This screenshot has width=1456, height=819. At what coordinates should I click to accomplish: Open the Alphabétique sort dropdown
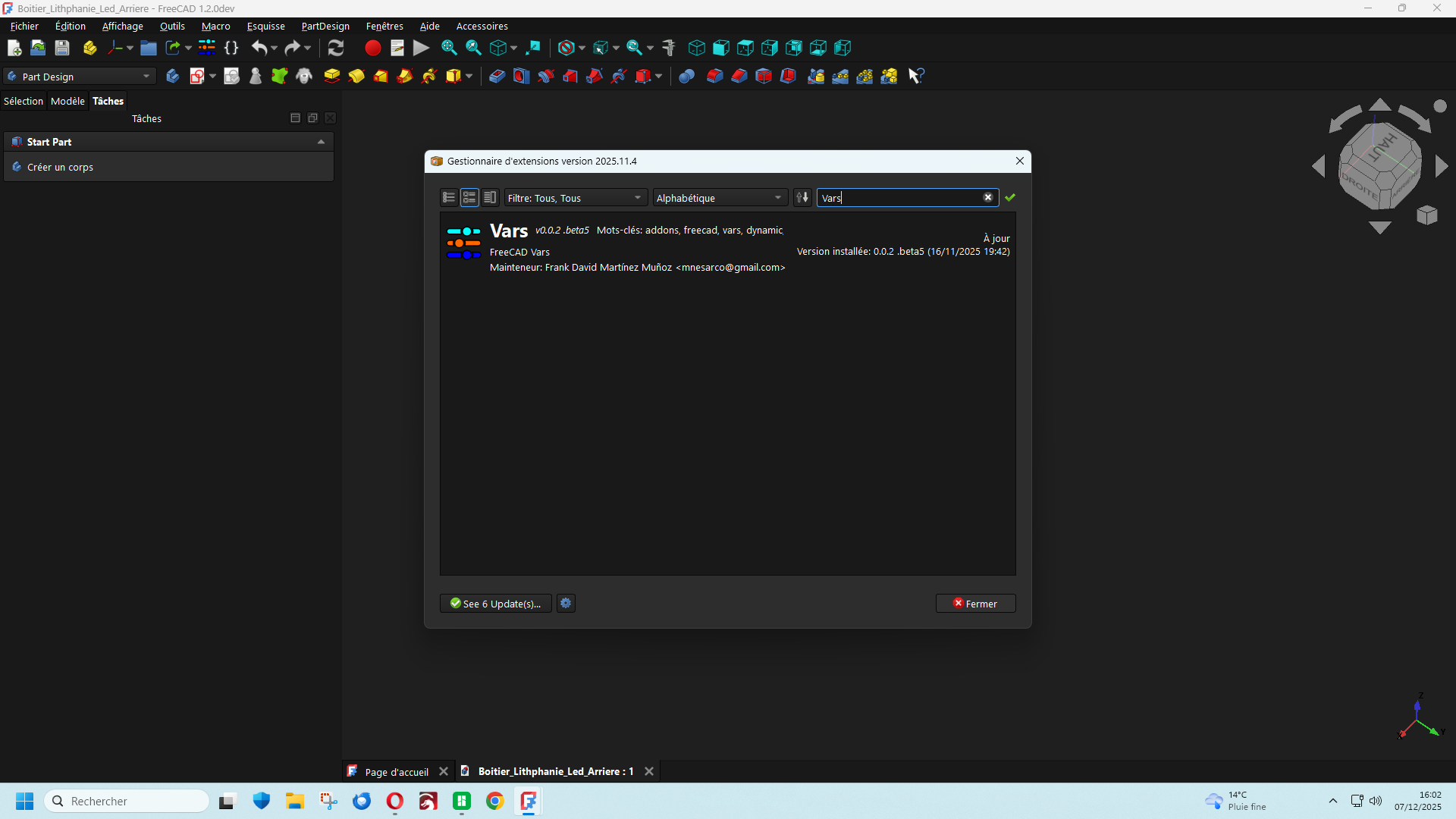(719, 197)
